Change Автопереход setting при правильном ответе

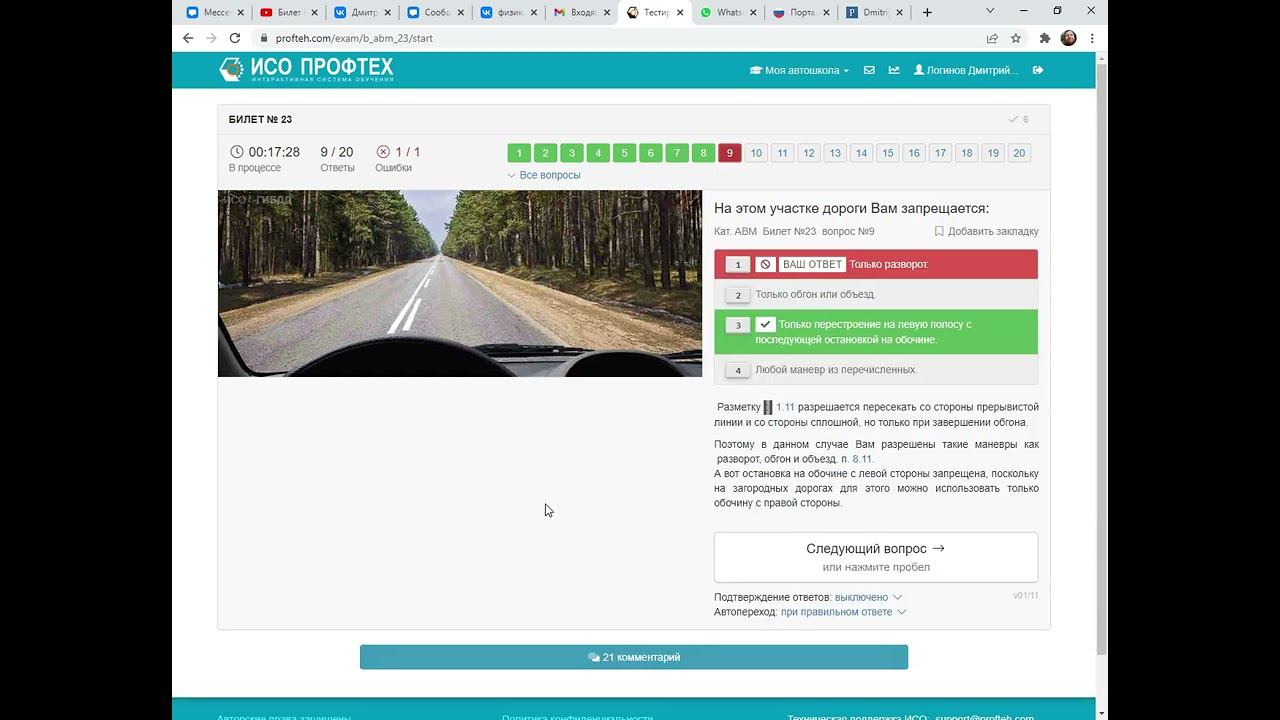pyautogui.click(x=843, y=612)
